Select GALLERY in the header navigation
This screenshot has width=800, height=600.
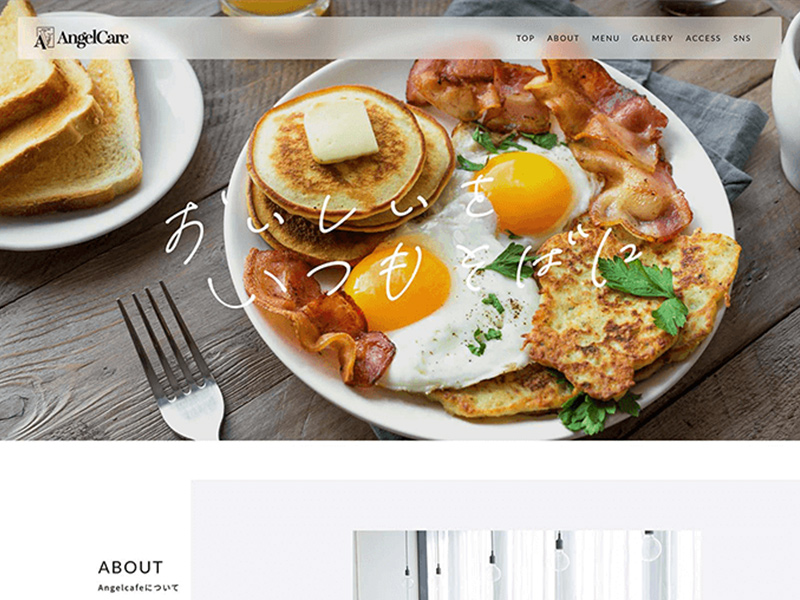click(652, 38)
